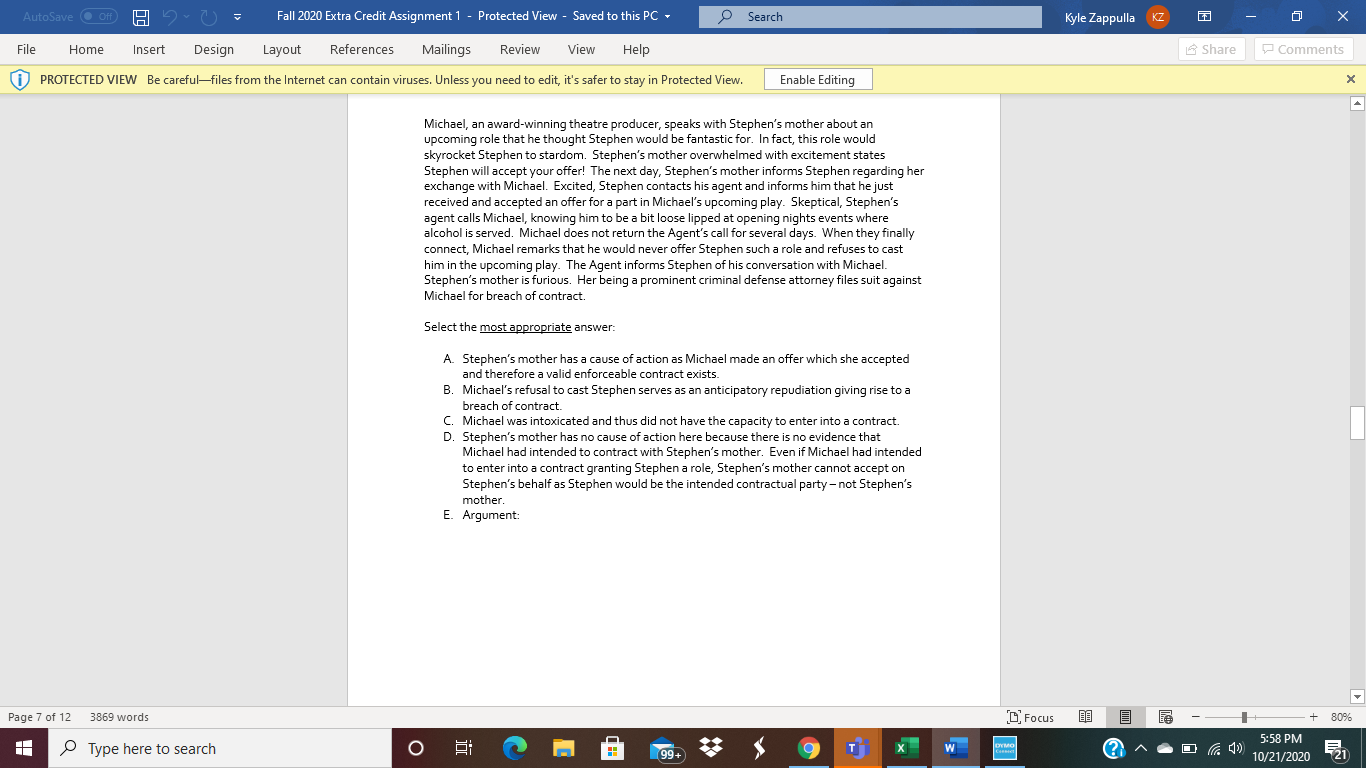Select the Web Layout view icon

1165,717
